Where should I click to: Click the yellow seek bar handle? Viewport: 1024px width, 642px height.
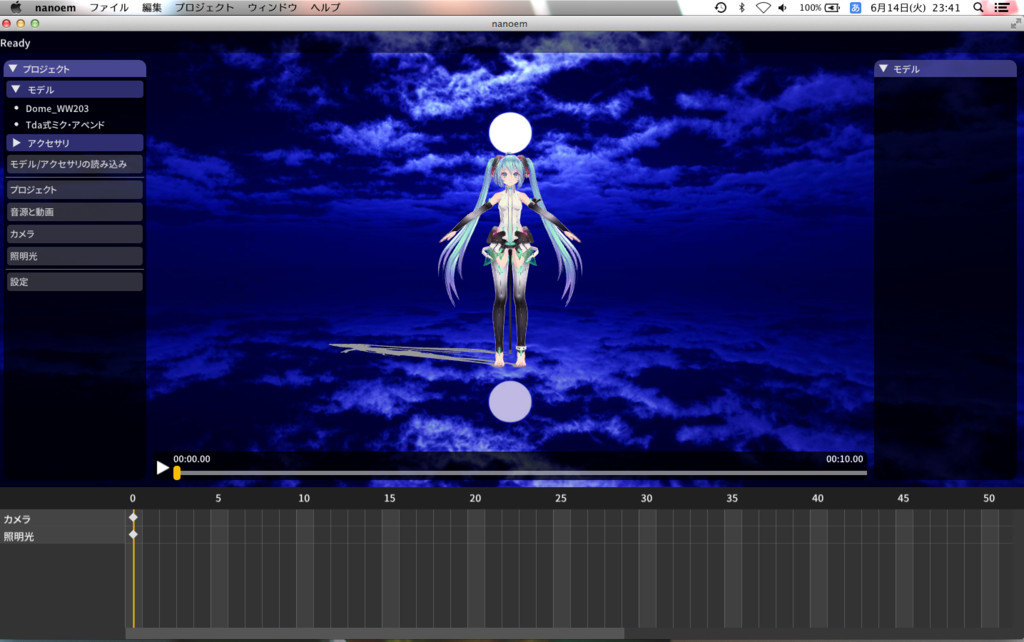(x=176, y=473)
